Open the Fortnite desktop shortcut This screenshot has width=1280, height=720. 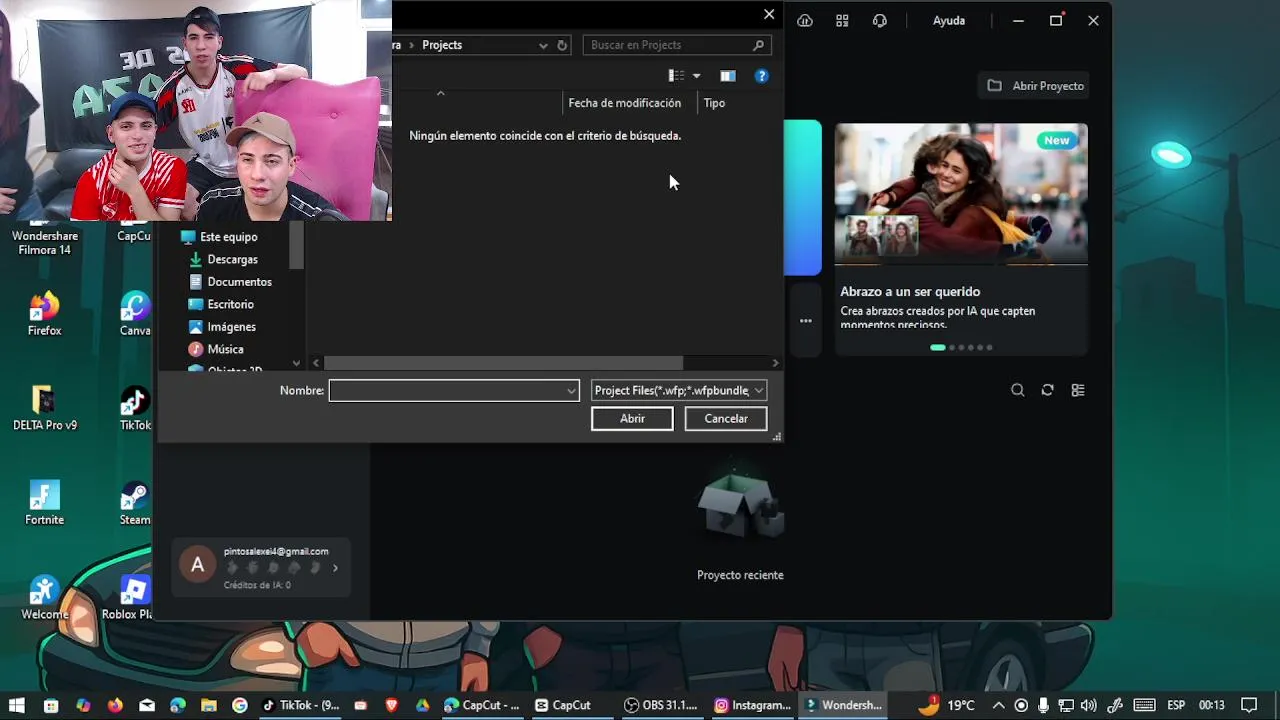coord(44,503)
